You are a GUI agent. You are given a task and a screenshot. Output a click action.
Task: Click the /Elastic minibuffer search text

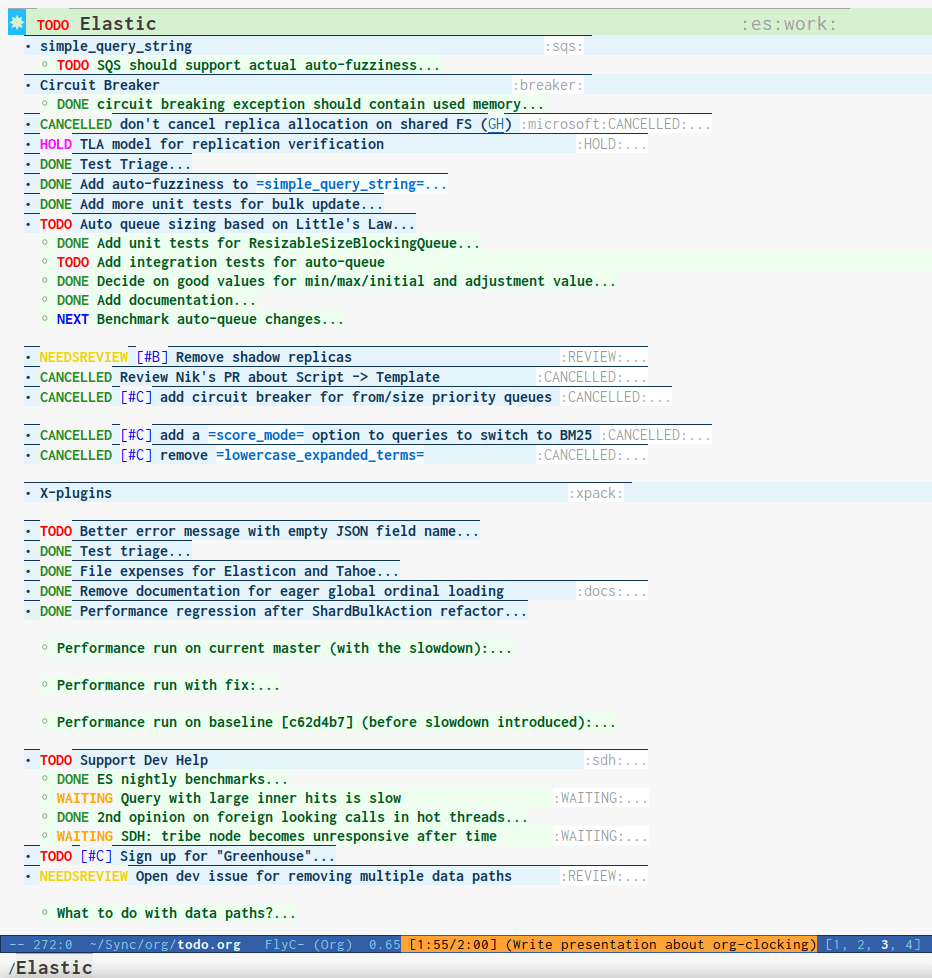pos(51,967)
